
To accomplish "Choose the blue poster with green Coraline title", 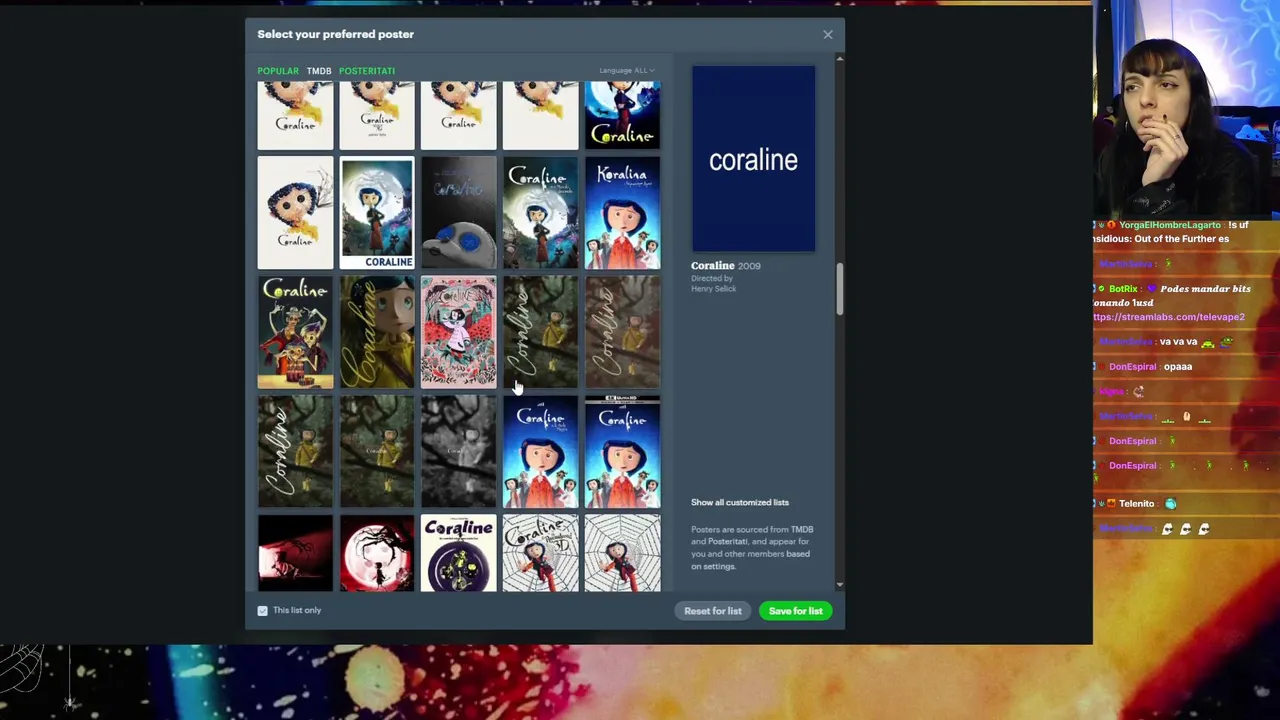I will [x=622, y=116].
